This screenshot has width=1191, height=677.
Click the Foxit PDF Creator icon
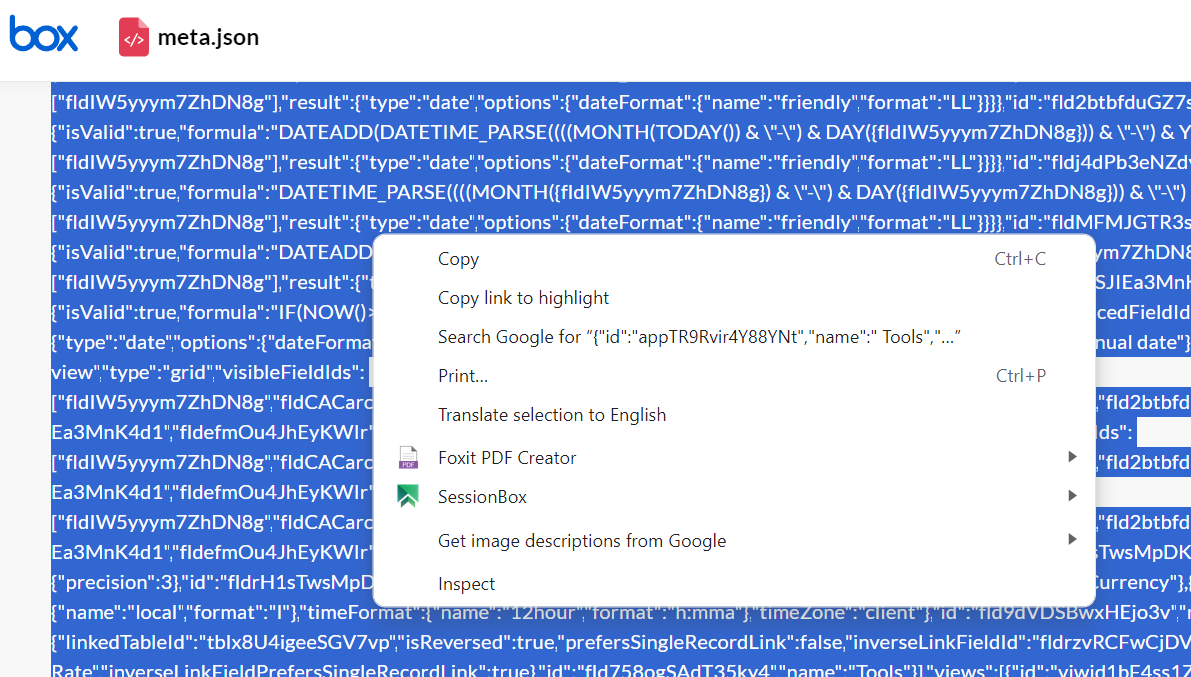click(x=408, y=458)
